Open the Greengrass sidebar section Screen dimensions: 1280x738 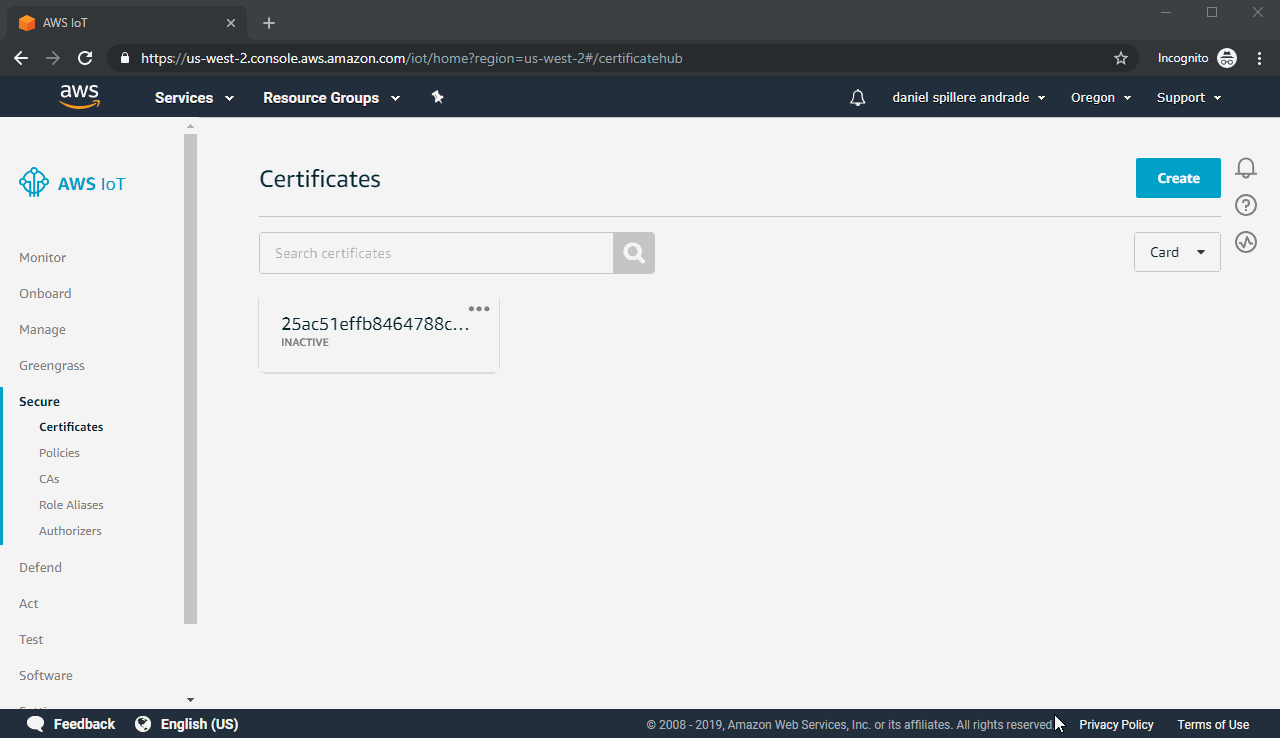(x=52, y=366)
